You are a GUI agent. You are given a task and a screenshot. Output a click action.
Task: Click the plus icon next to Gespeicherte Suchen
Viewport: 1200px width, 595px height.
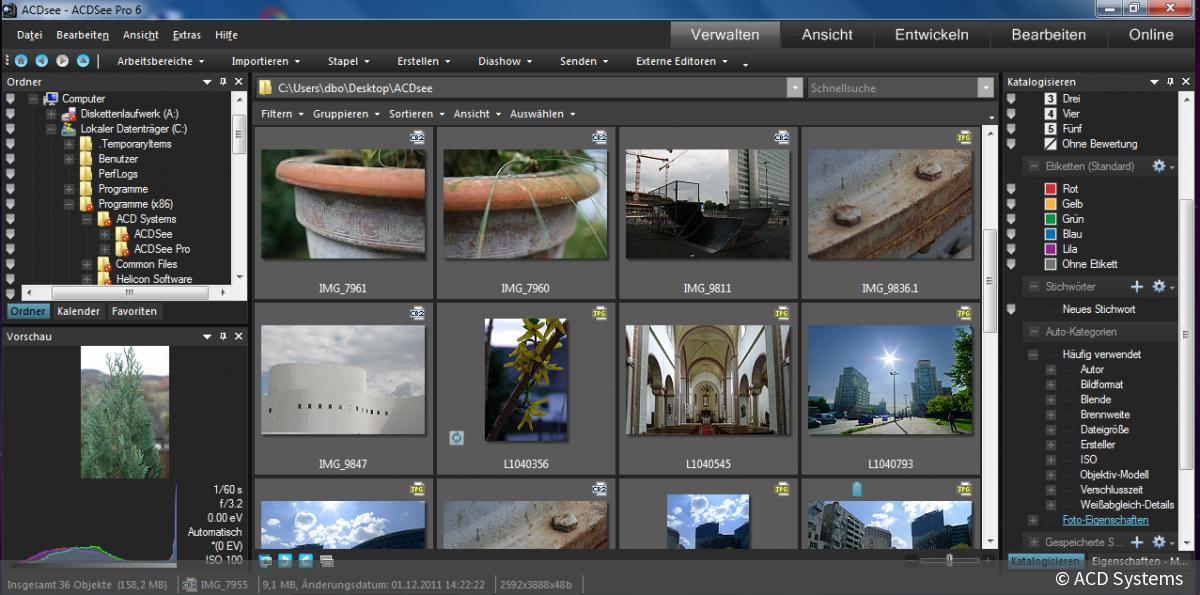tap(1136, 542)
